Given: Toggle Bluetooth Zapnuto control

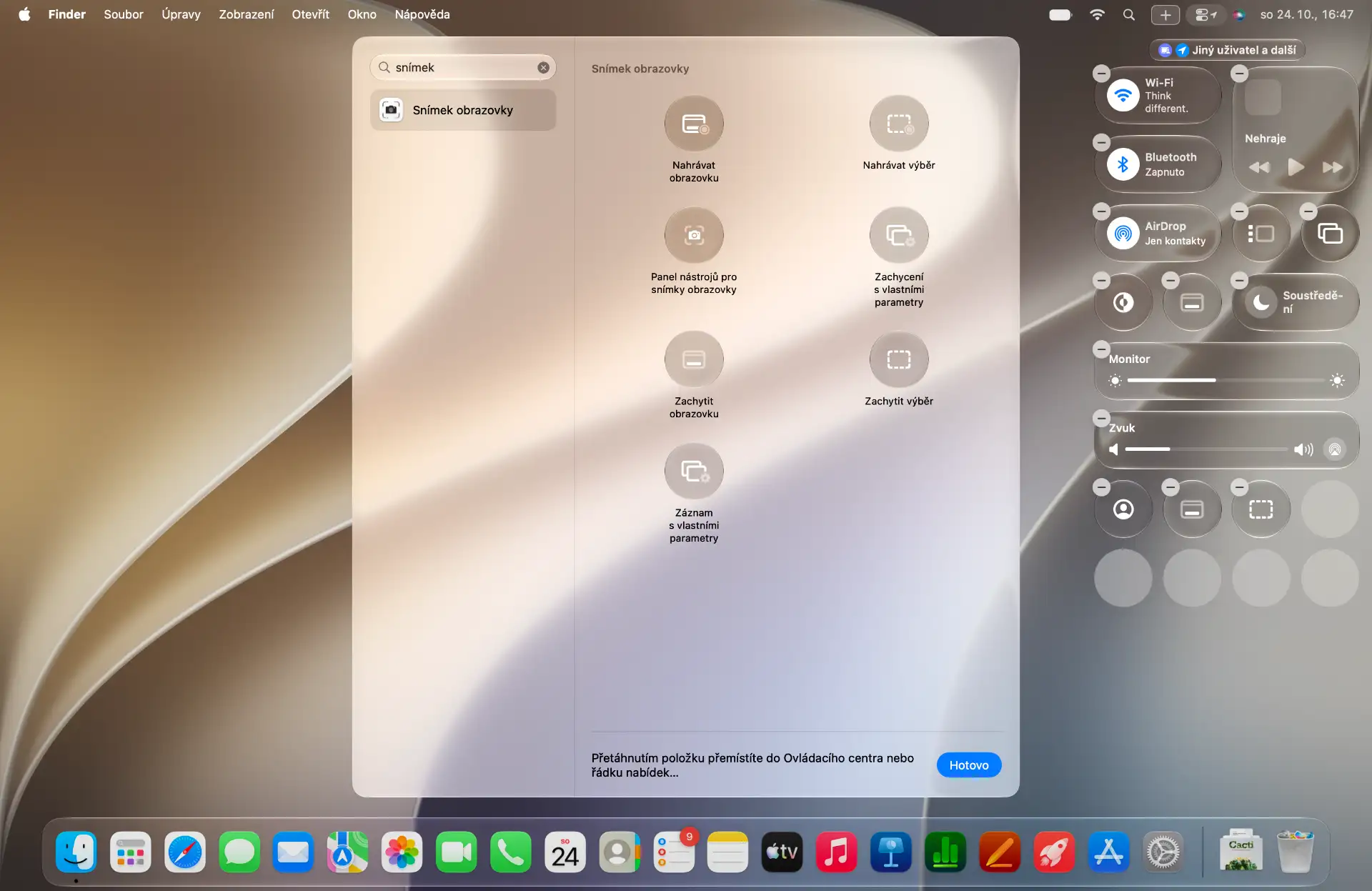Looking at the screenshot, I should point(1123,164).
